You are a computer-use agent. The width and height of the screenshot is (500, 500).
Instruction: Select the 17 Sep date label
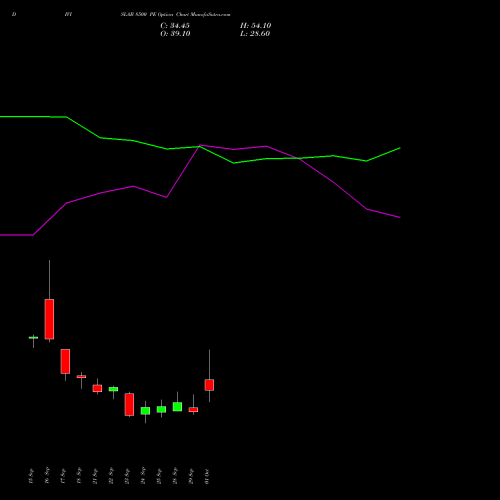pyautogui.click(x=63, y=476)
